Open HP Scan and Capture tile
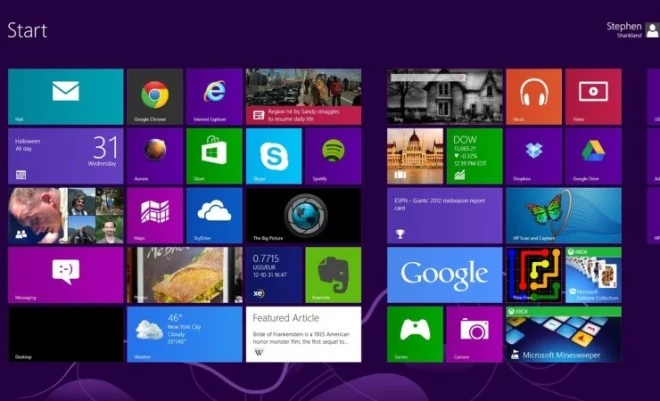This screenshot has height=401, width=660. pyautogui.click(x=564, y=215)
